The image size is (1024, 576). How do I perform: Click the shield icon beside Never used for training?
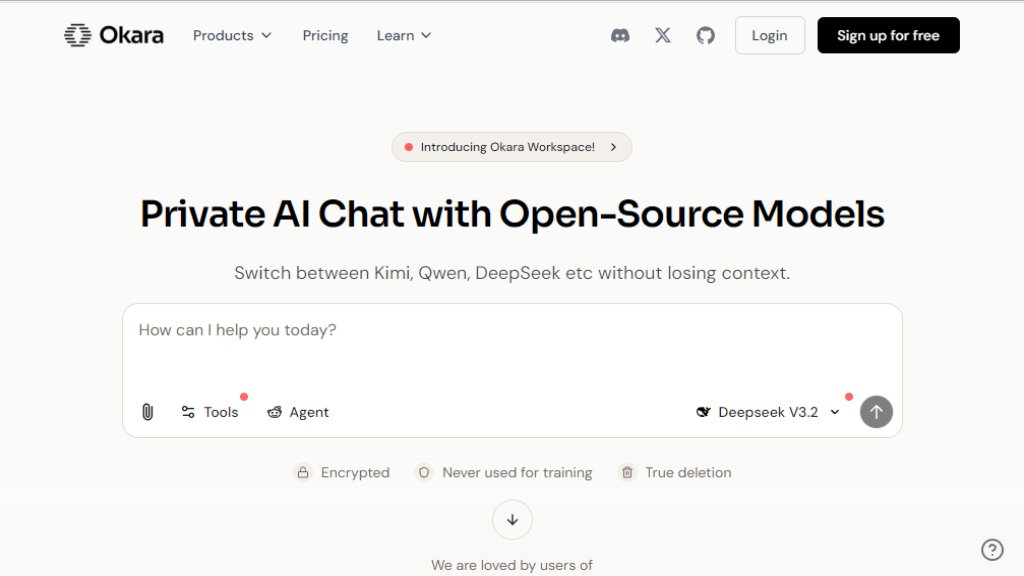point(424,472)
